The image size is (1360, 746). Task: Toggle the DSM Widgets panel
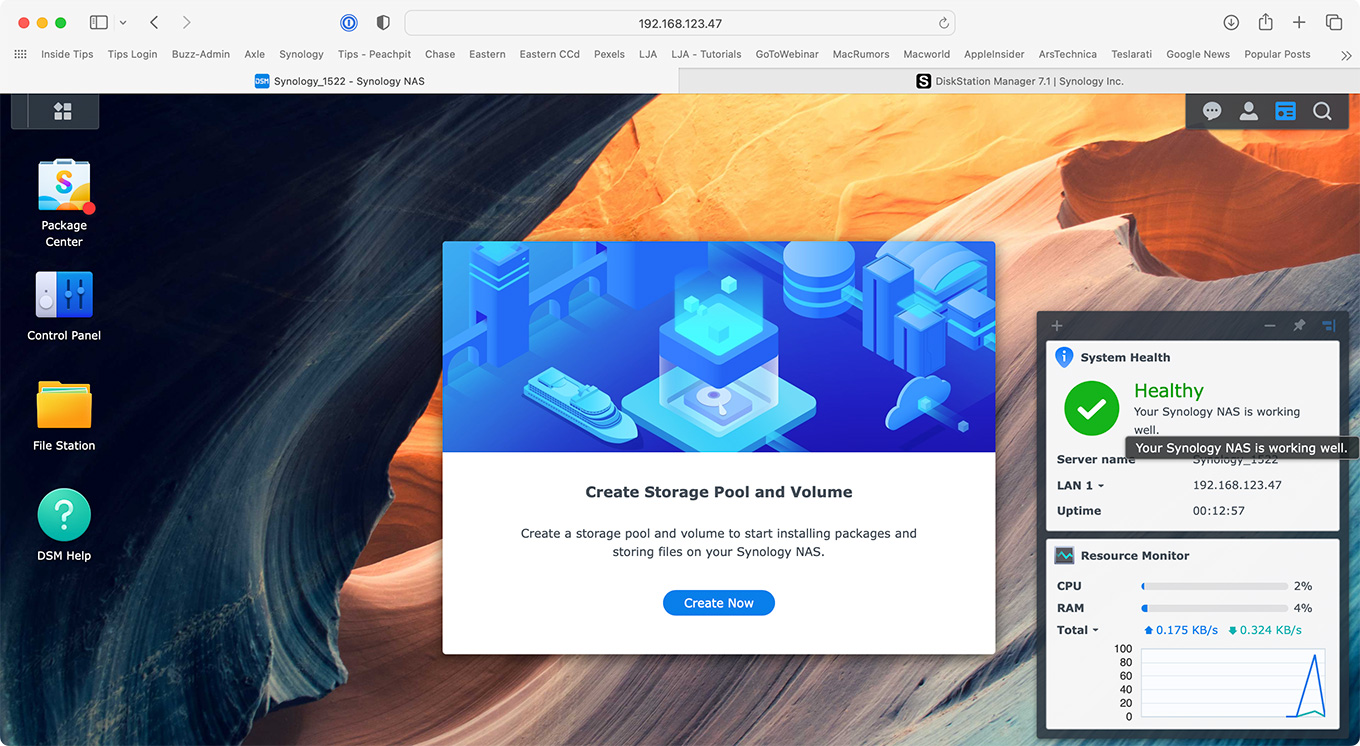1285,111
